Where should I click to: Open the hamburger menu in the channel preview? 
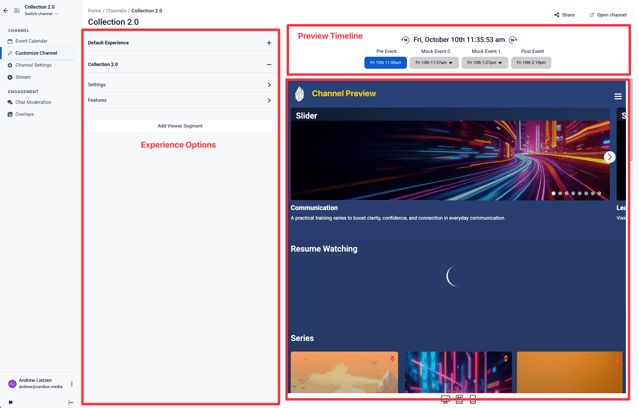(618, 96)
